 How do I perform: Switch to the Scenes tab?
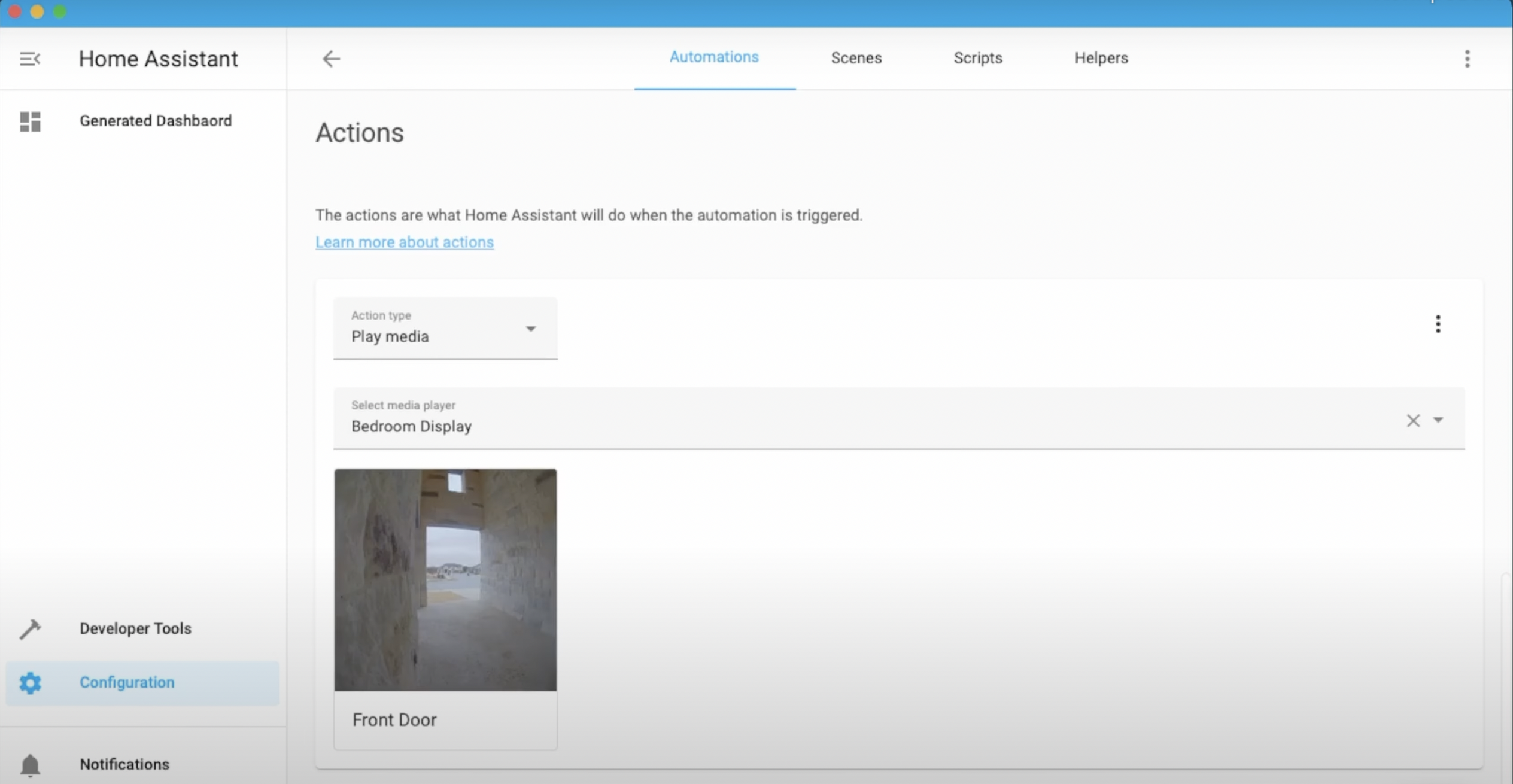tap(856, 58)
